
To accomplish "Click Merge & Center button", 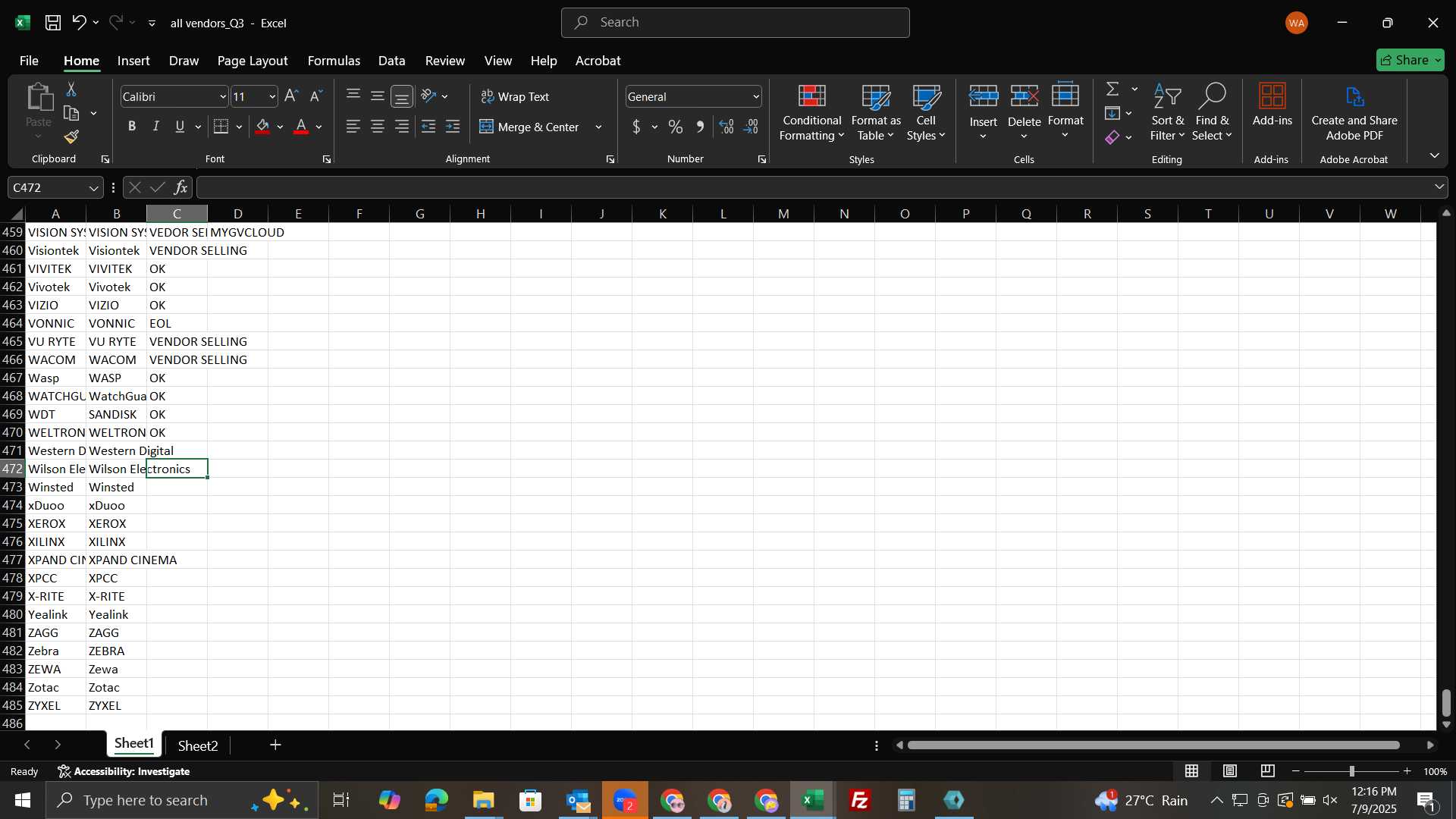I will pyautogui.click(x=530, y=127).
